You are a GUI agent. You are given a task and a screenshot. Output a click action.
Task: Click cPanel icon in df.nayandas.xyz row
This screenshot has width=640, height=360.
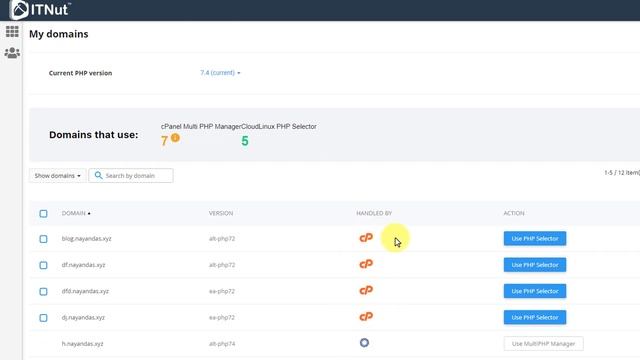point(366,264)
